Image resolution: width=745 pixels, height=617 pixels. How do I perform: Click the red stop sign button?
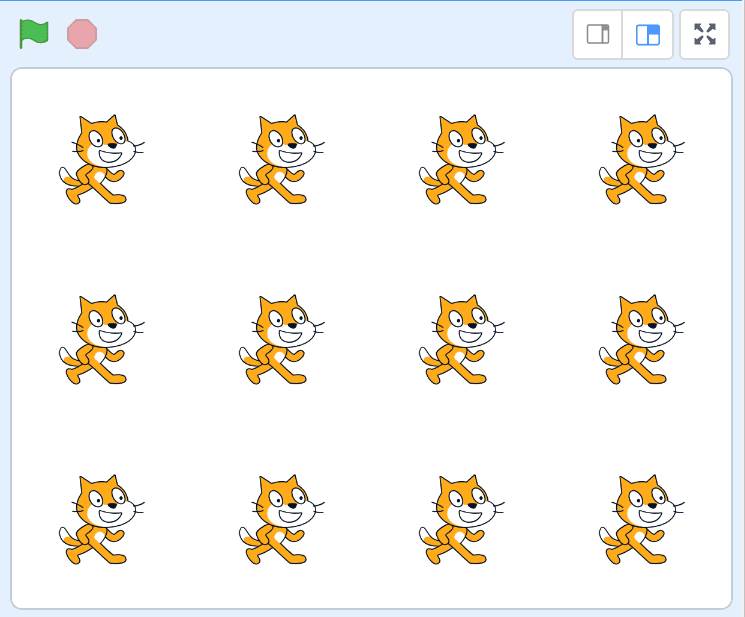pos(82,34)
